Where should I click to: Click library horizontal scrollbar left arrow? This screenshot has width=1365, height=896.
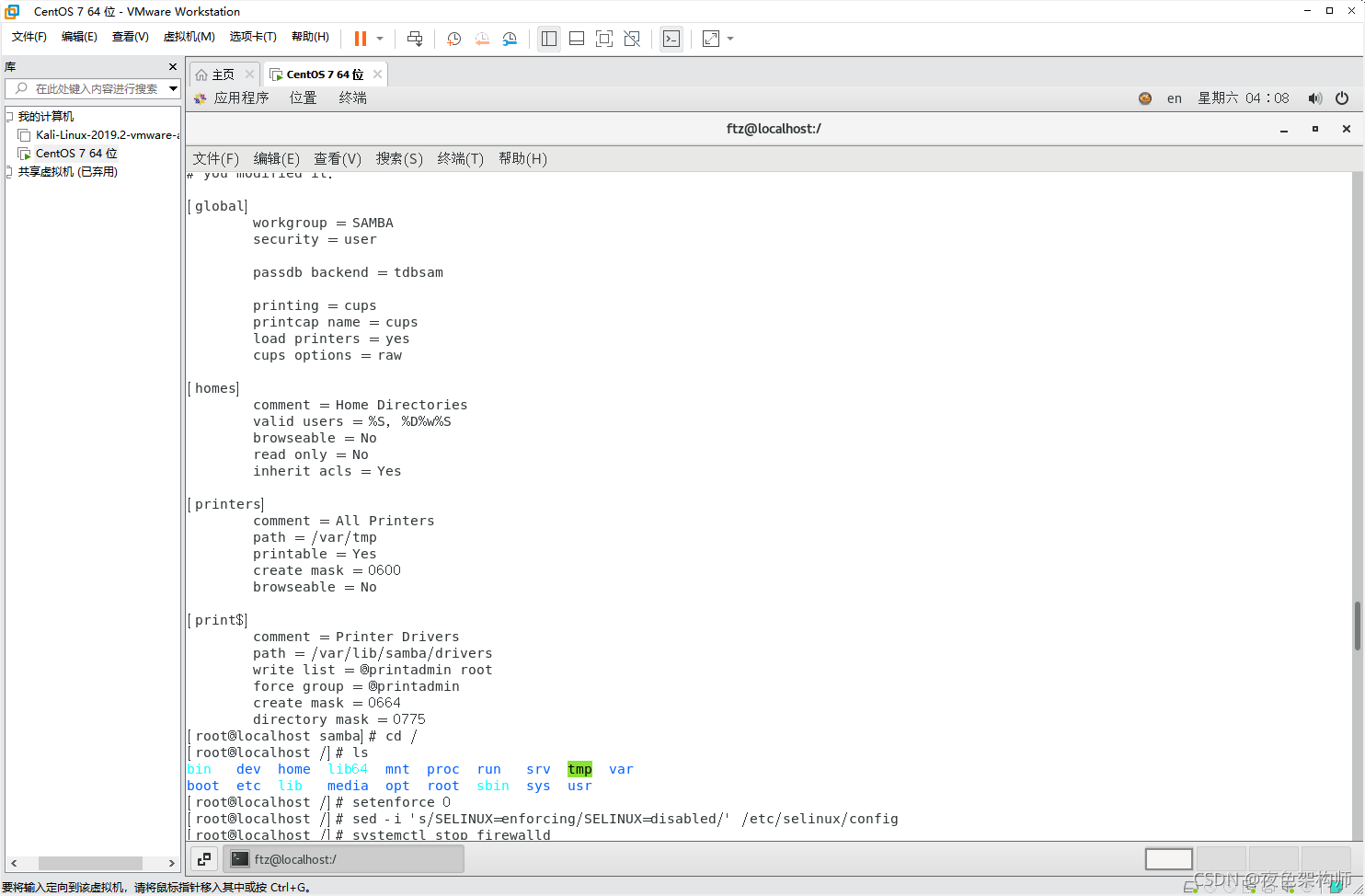14,863
